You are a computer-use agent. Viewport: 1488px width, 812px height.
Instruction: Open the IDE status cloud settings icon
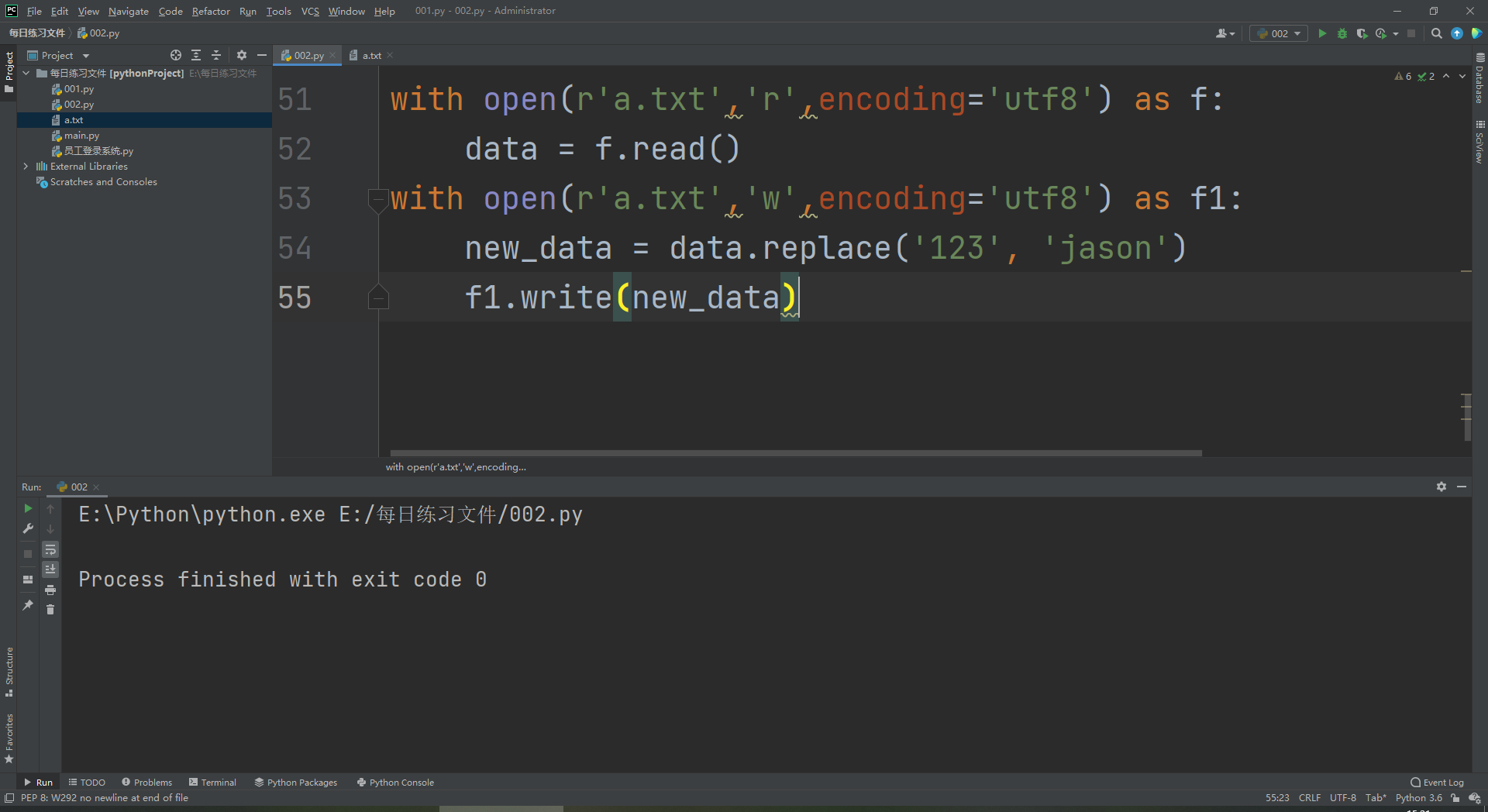tap(1474, 798)
